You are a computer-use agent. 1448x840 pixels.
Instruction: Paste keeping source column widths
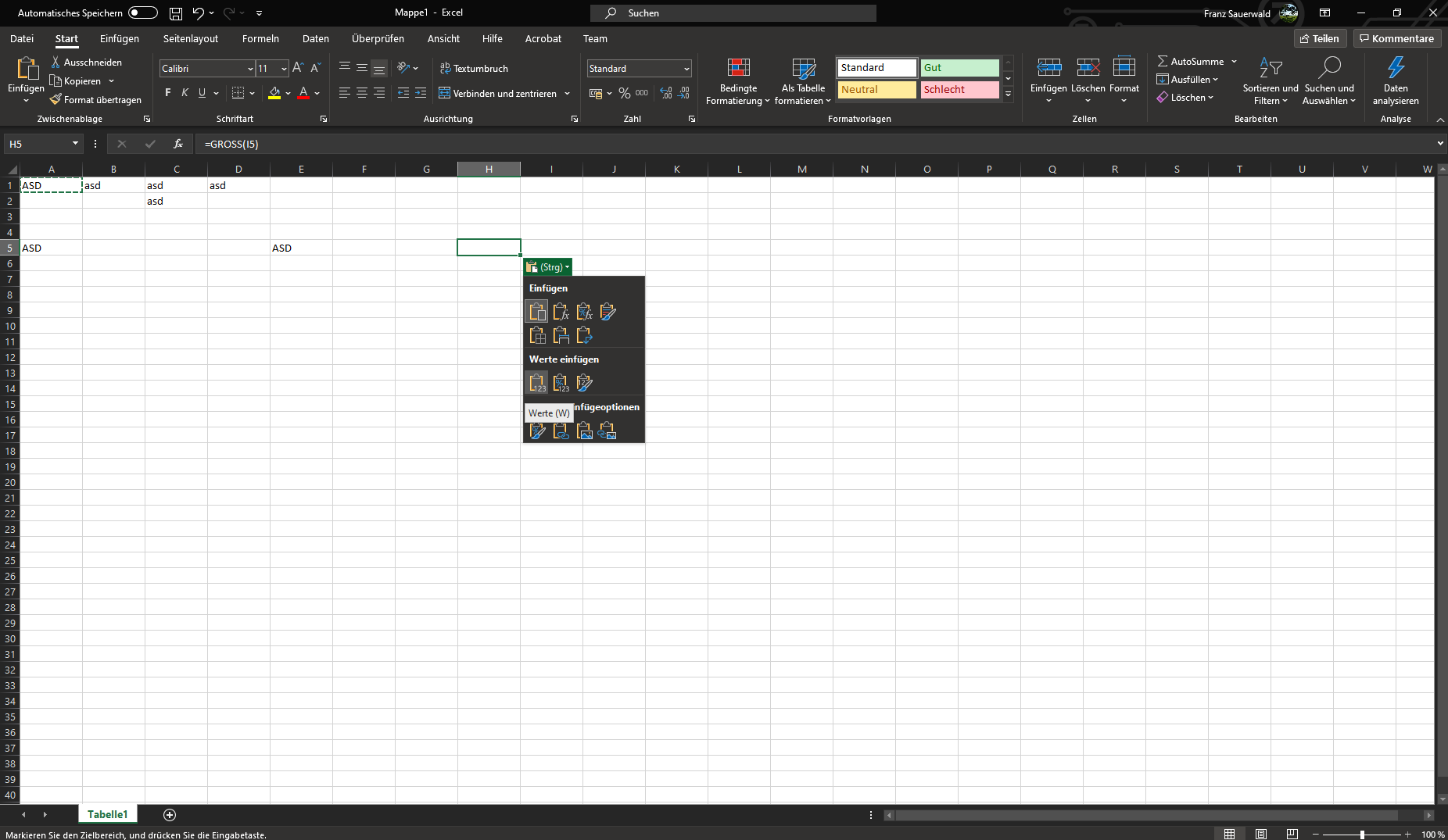561,335
